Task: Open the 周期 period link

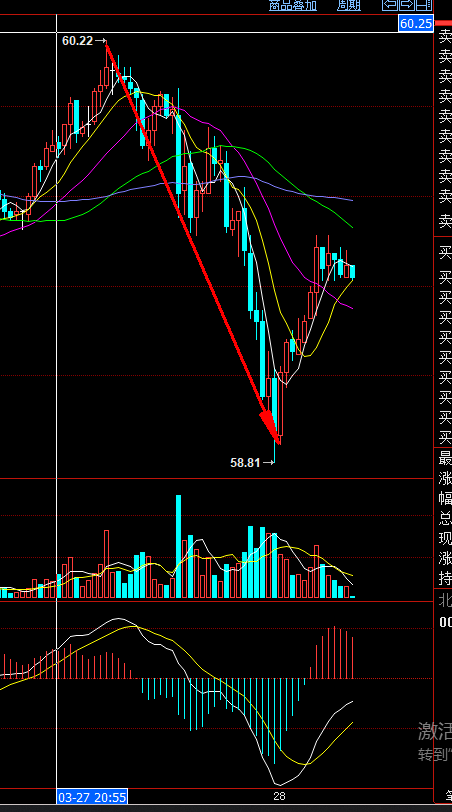Action: 349,5
